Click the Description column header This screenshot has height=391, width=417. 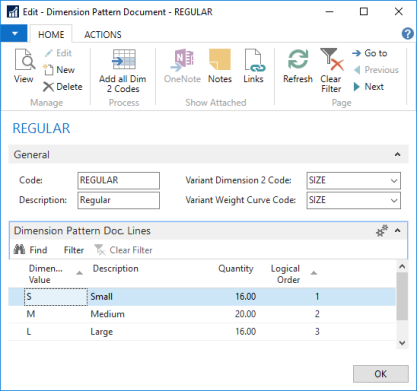point(115,269)
